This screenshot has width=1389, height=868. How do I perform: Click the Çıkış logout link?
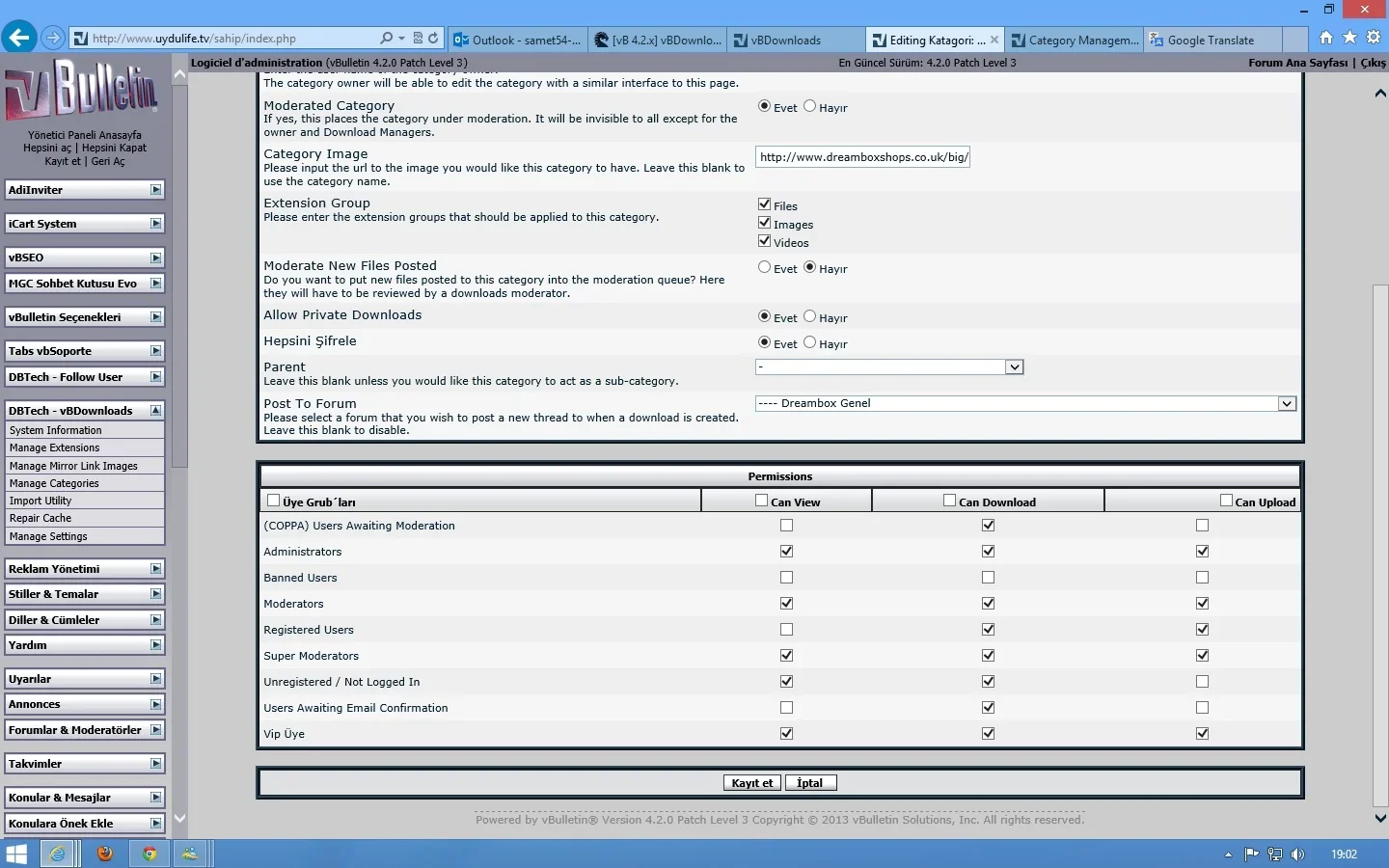(1374, 63)
